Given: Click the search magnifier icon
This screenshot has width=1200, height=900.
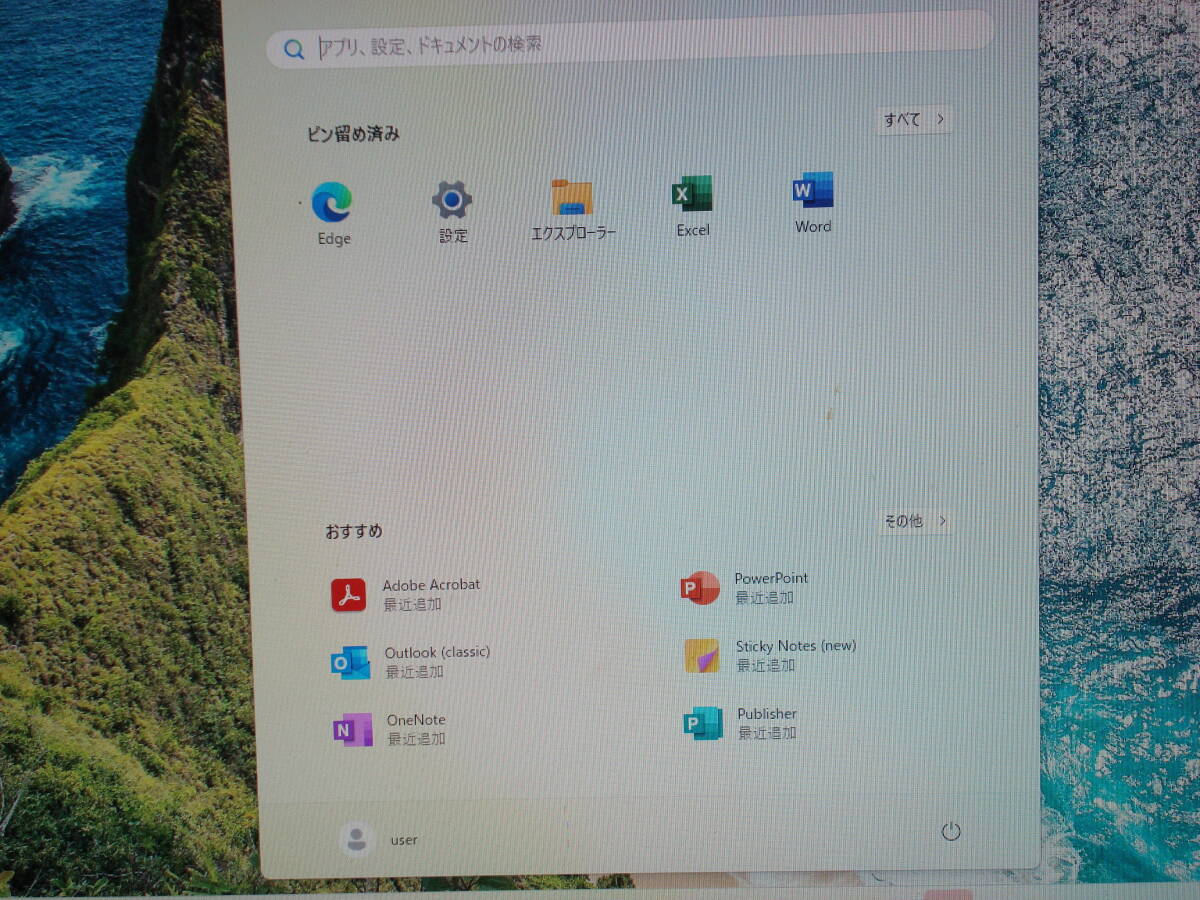Looking at the screenshot, I should [293, 49].
